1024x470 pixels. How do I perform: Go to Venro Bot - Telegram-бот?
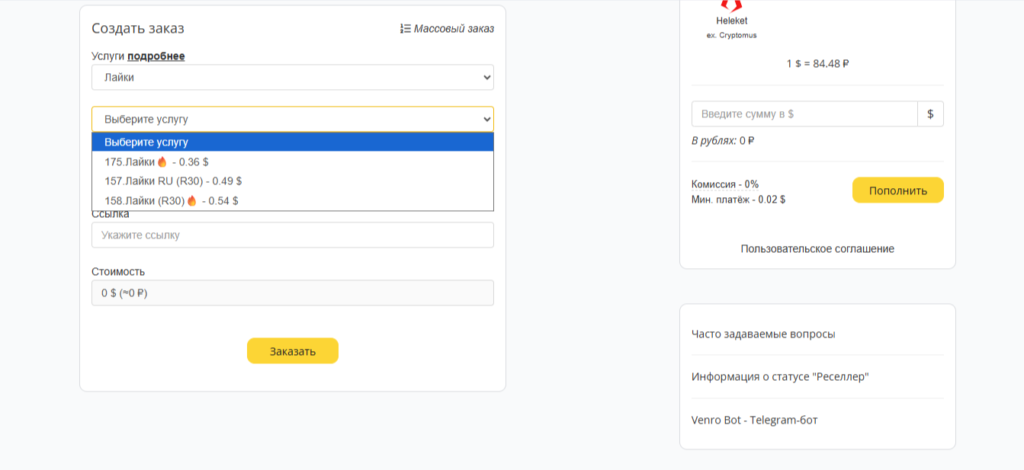point(757,420)
